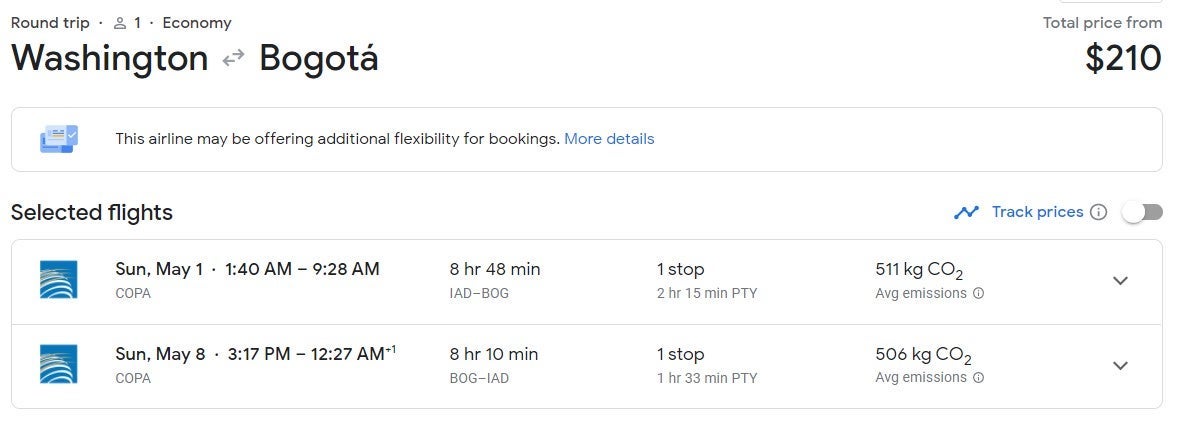1182x429 pixels.
Task: Click info icon beside 506 kg emissions
Action: (978, 378)
